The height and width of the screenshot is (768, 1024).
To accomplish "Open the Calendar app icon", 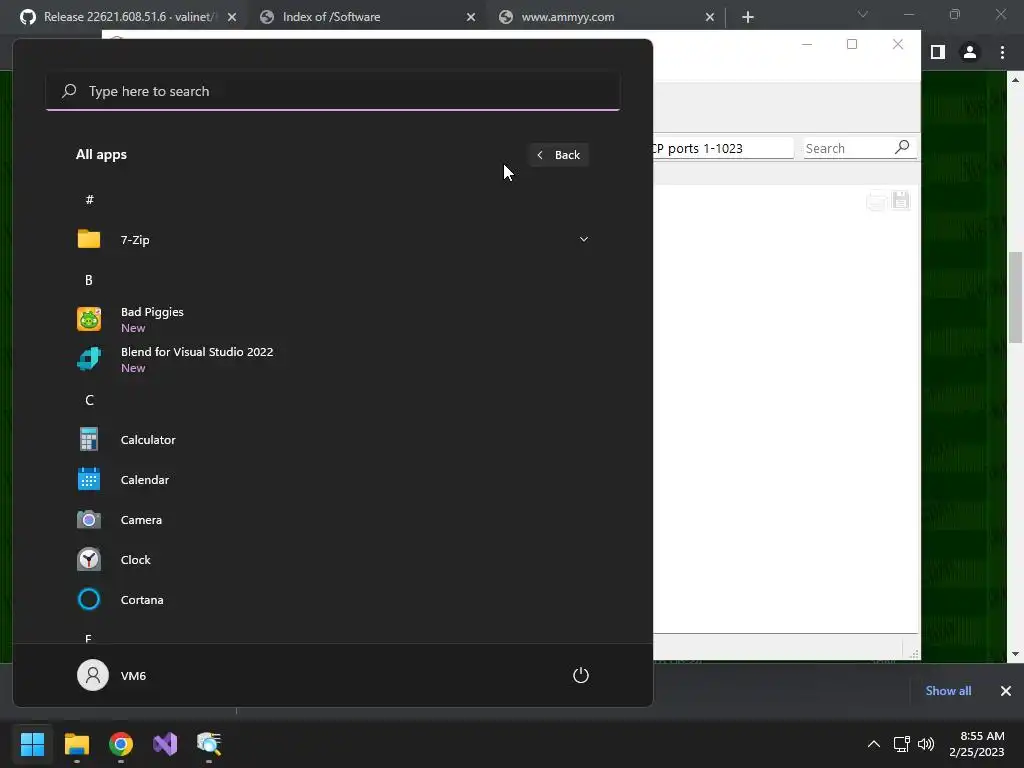I will pos(89,479).
